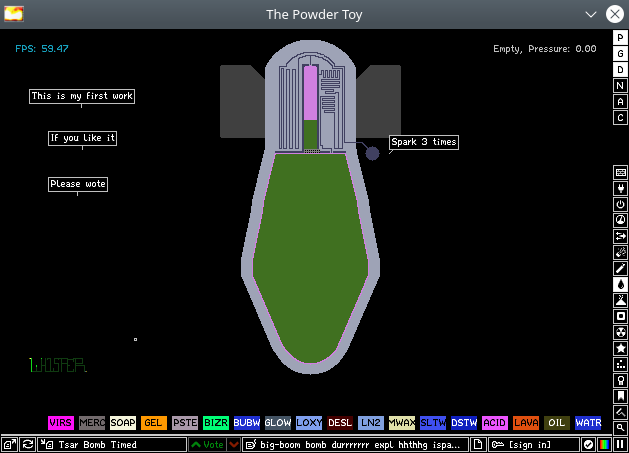The width and height of the screenshot is (629, 453).
Task: Click the 'If you like it' sign
Action: (x=82, y=138)
